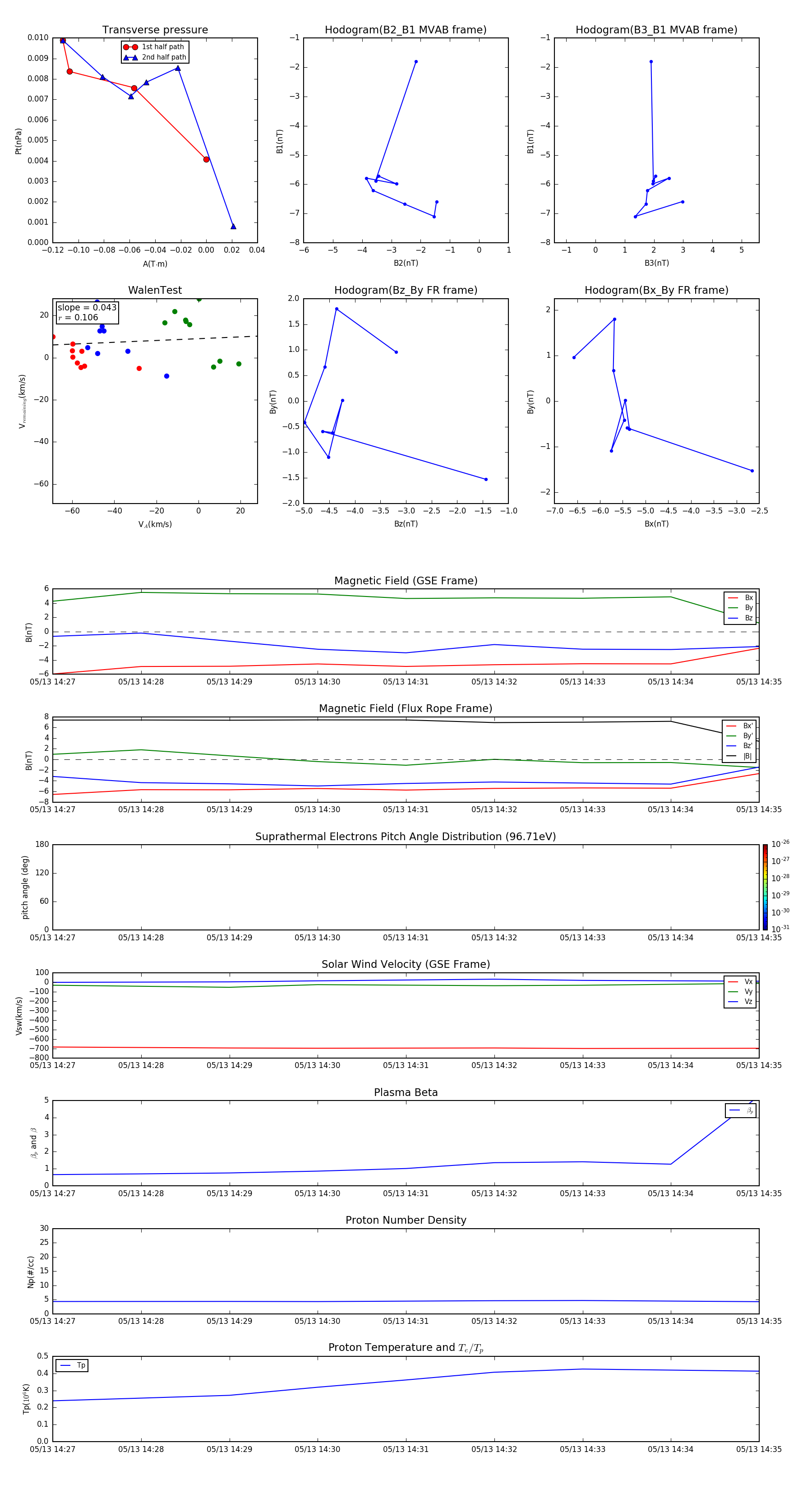
Task: Click the dashed fit line in WalenTest plot
Action: [155, 341]
